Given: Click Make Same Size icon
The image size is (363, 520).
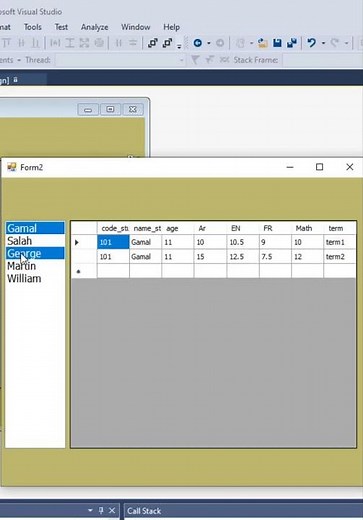Looking at the screenshot, I should [84, 43].
